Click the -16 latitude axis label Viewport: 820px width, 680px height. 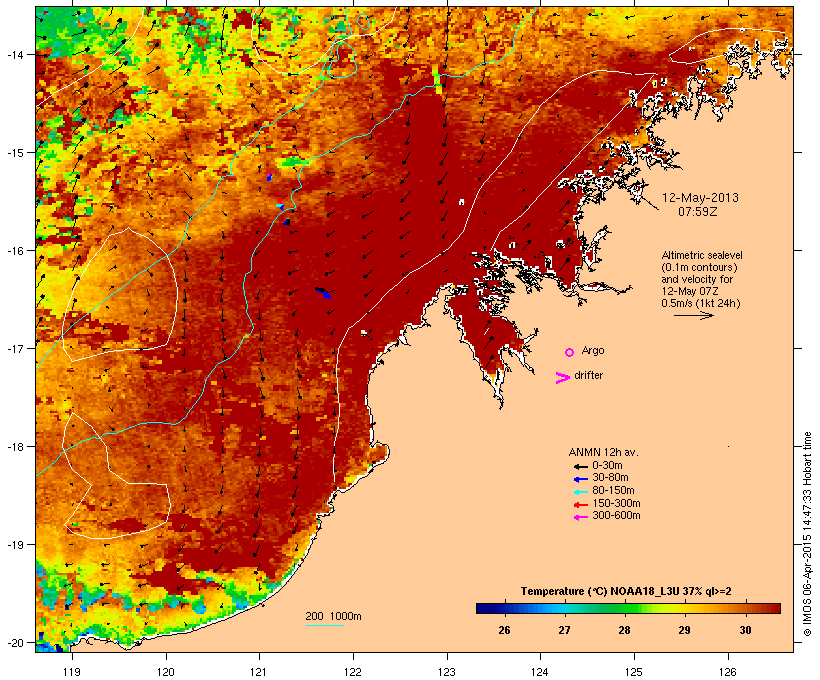[x=14, y=251]
